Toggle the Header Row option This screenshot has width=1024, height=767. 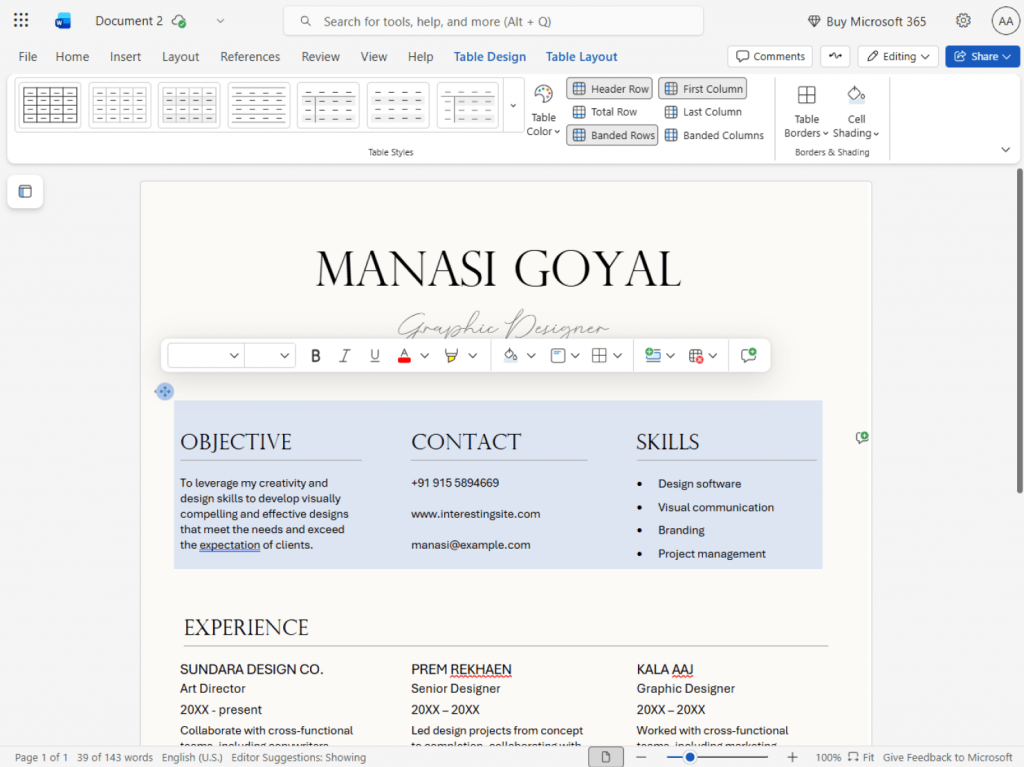coord(610,89)
